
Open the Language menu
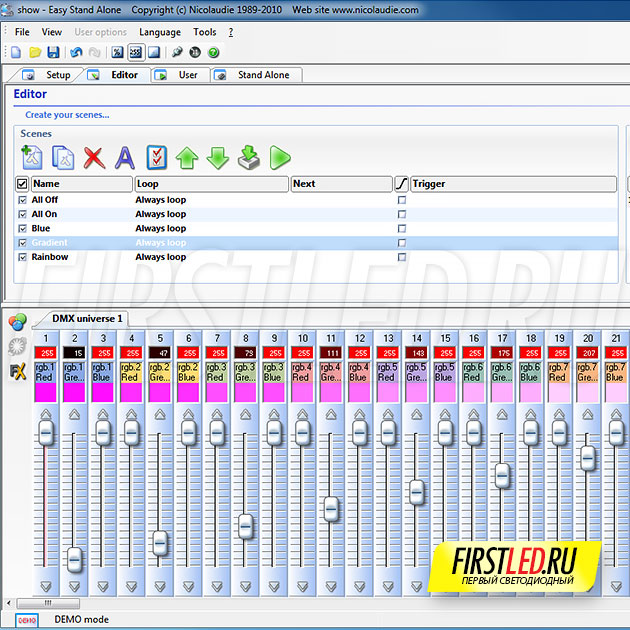(x=160, y=32)
